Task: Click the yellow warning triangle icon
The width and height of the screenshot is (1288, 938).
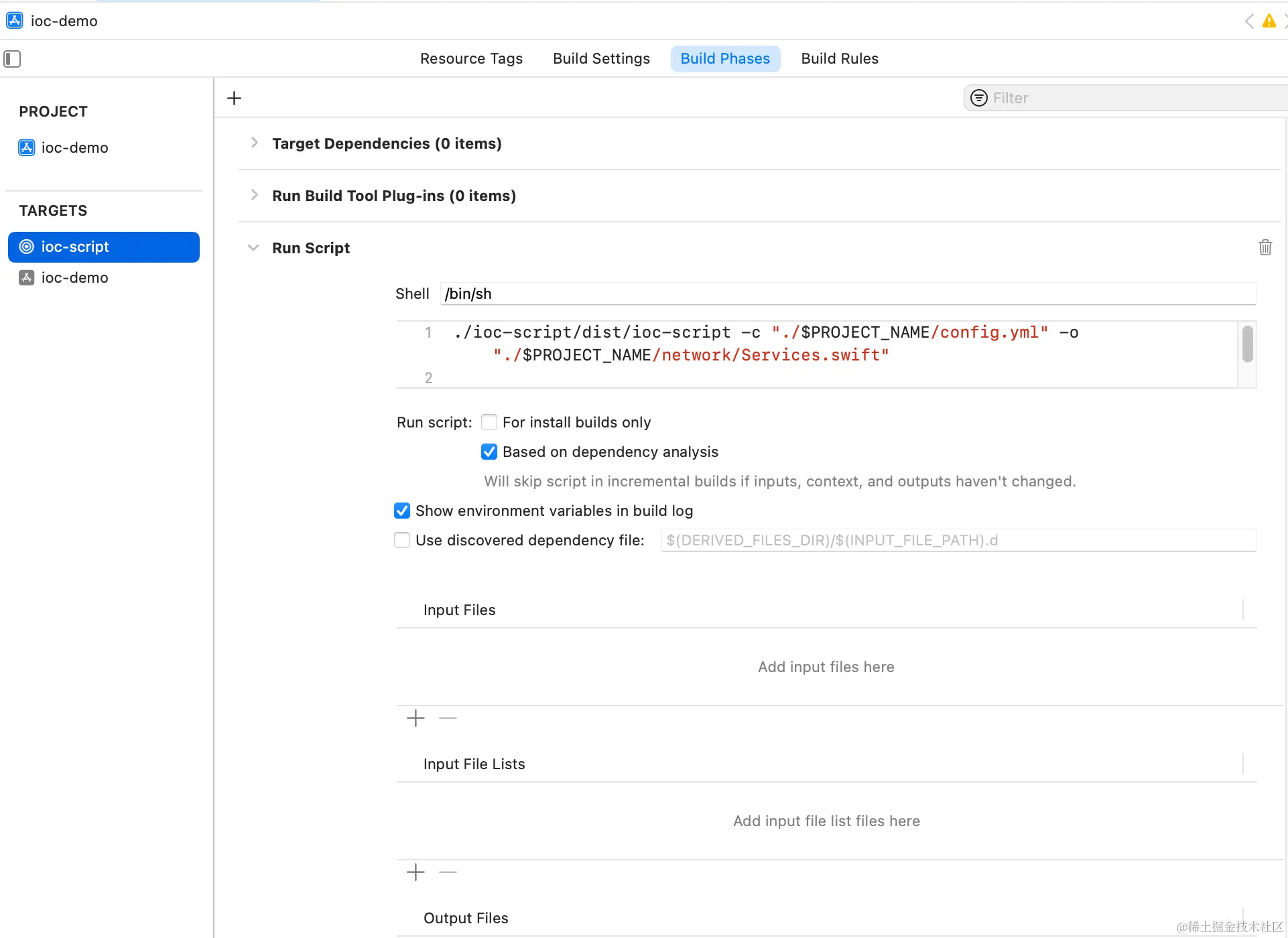Action: tap(1269, 21)
